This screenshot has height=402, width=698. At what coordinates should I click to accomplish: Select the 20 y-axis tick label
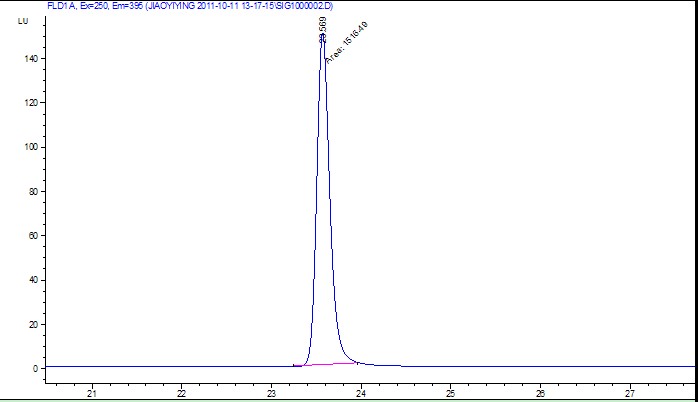pos(33,325)
